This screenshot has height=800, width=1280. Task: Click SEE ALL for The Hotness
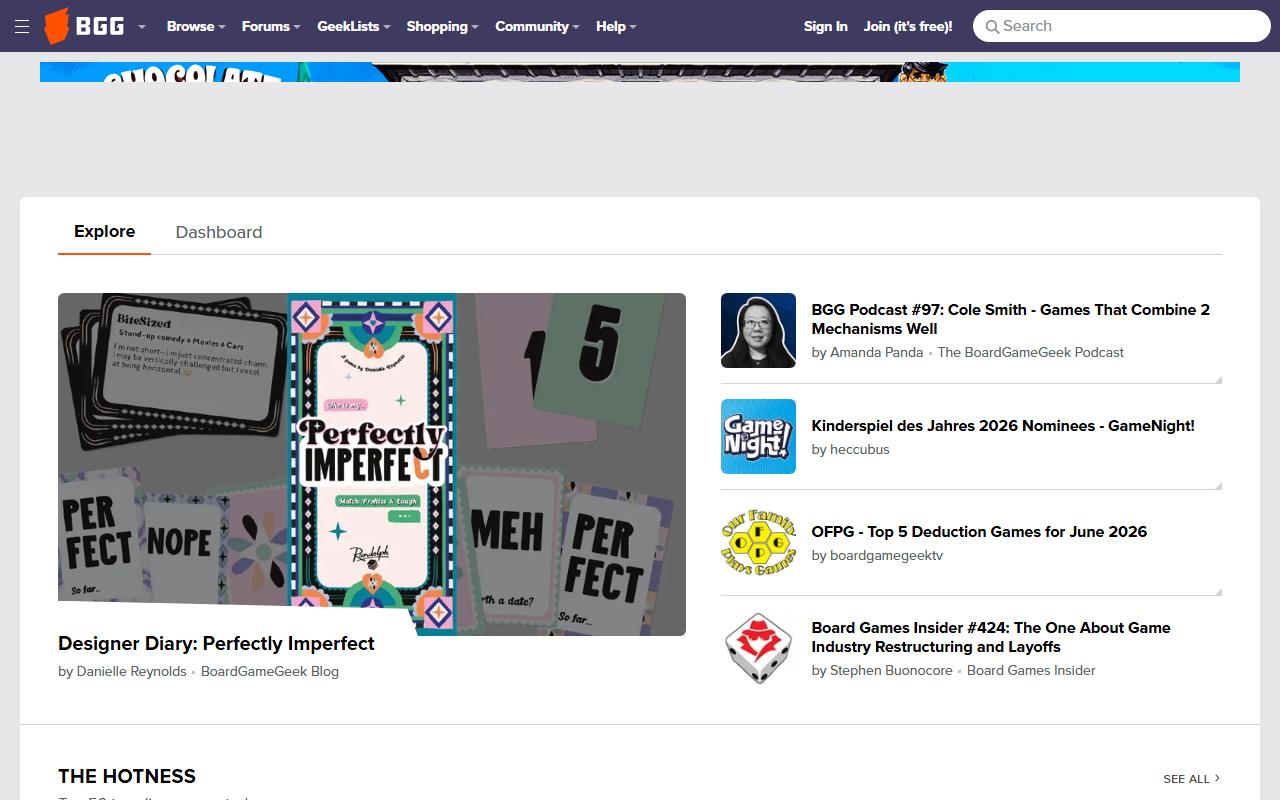tap(1192, 779)
